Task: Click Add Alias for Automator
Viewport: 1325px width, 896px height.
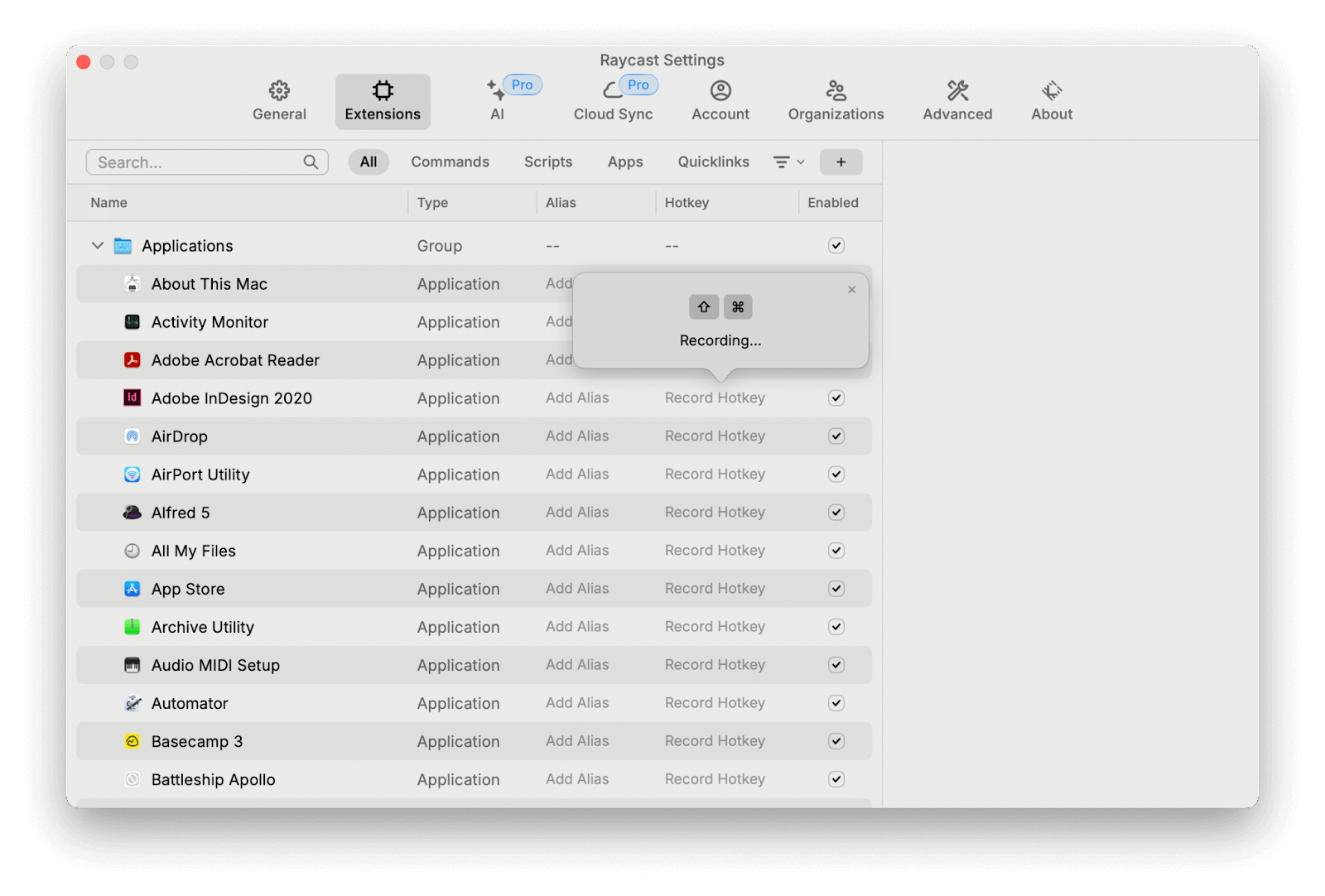Action: [x=577, y=703]
